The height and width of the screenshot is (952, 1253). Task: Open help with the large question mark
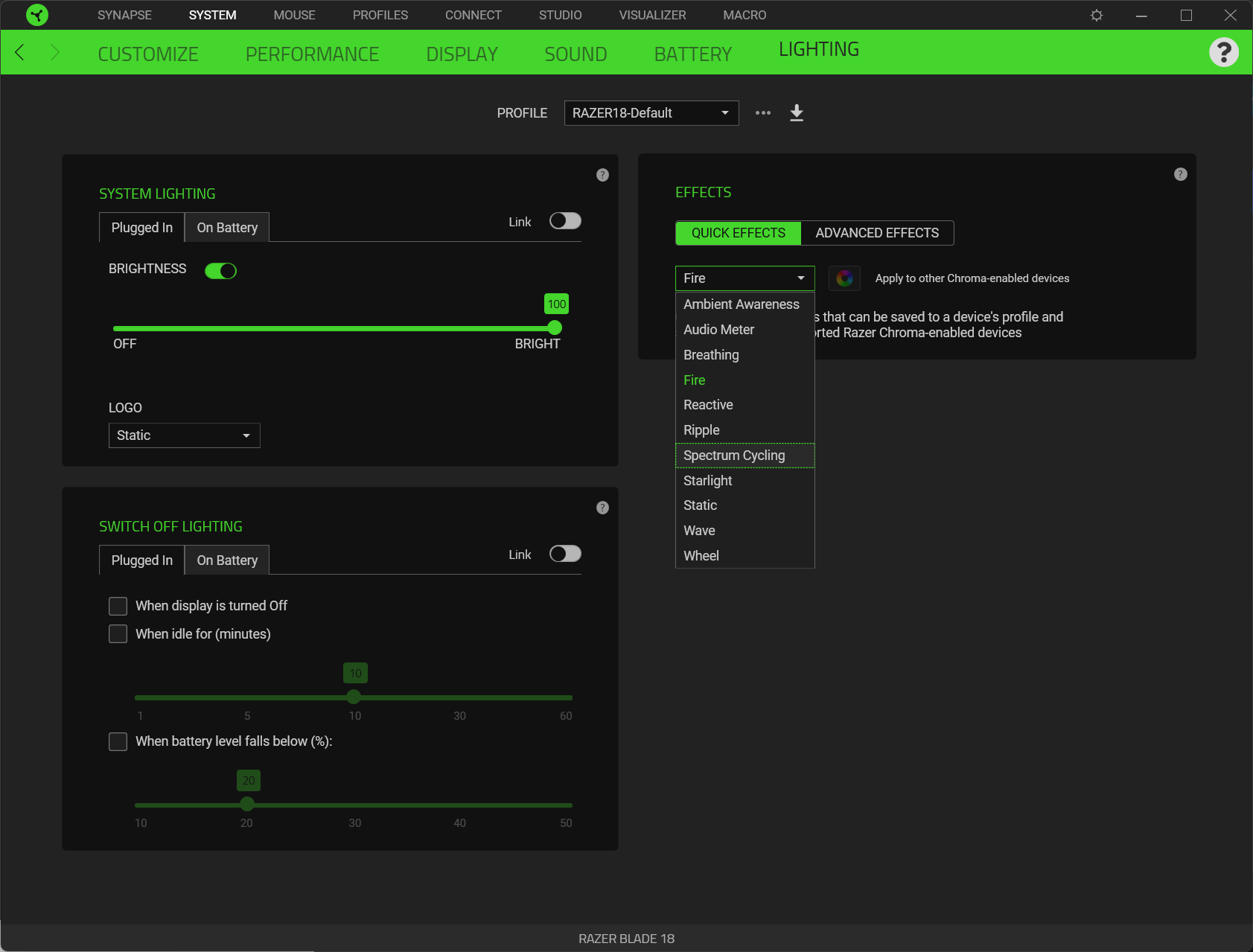(1224, 52)
